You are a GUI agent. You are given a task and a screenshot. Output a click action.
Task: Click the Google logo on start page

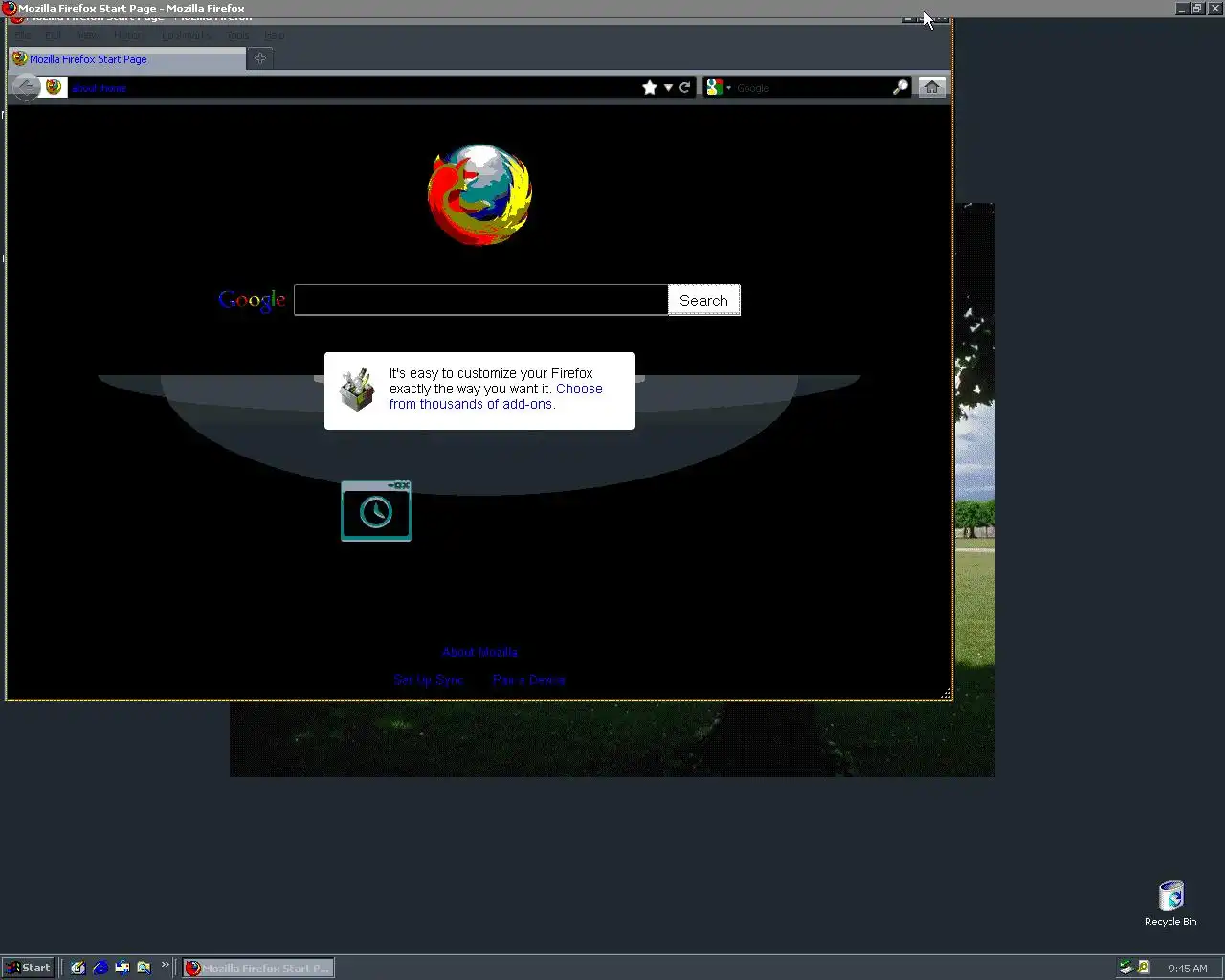coord(252,301)
